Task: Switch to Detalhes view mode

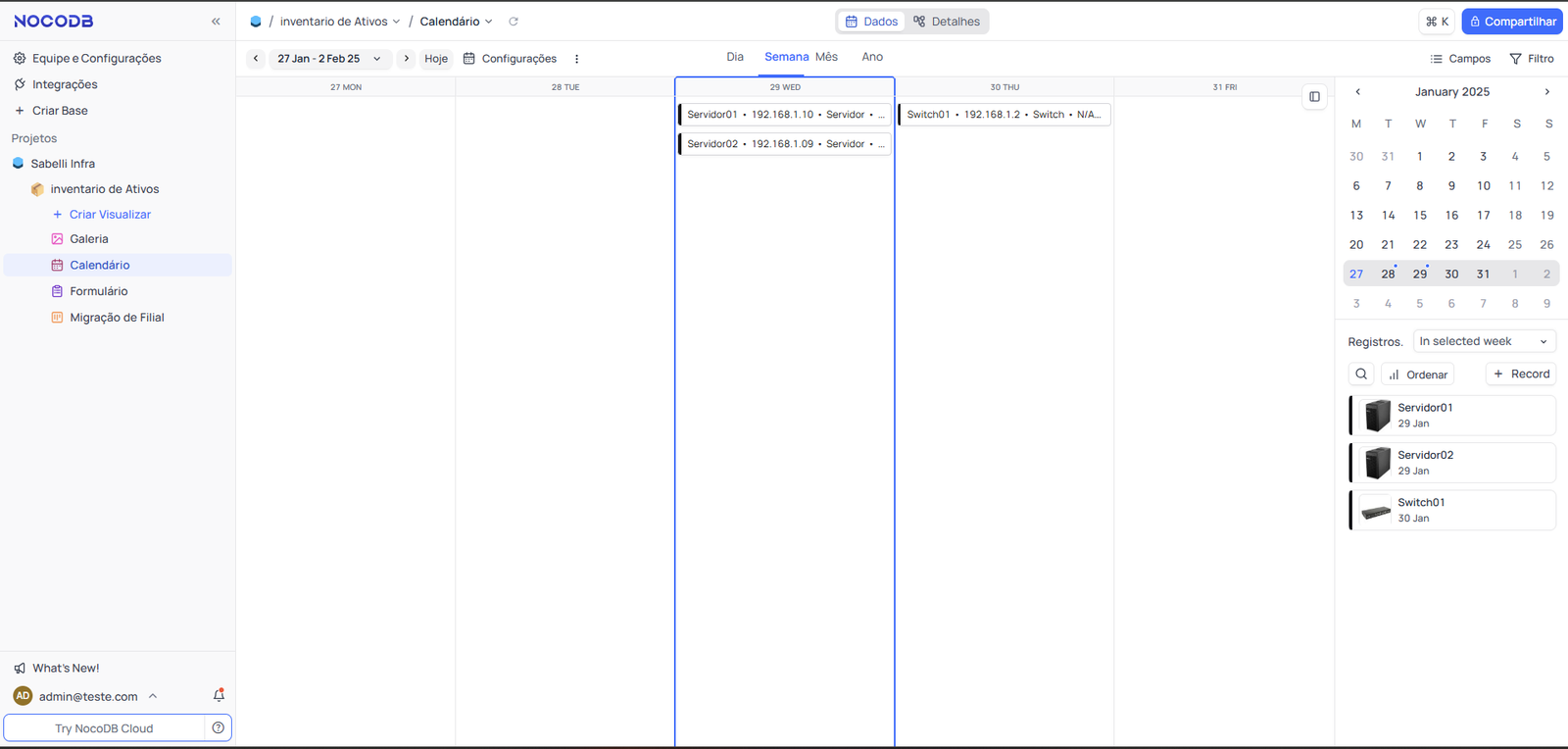Action: [947, 22]
